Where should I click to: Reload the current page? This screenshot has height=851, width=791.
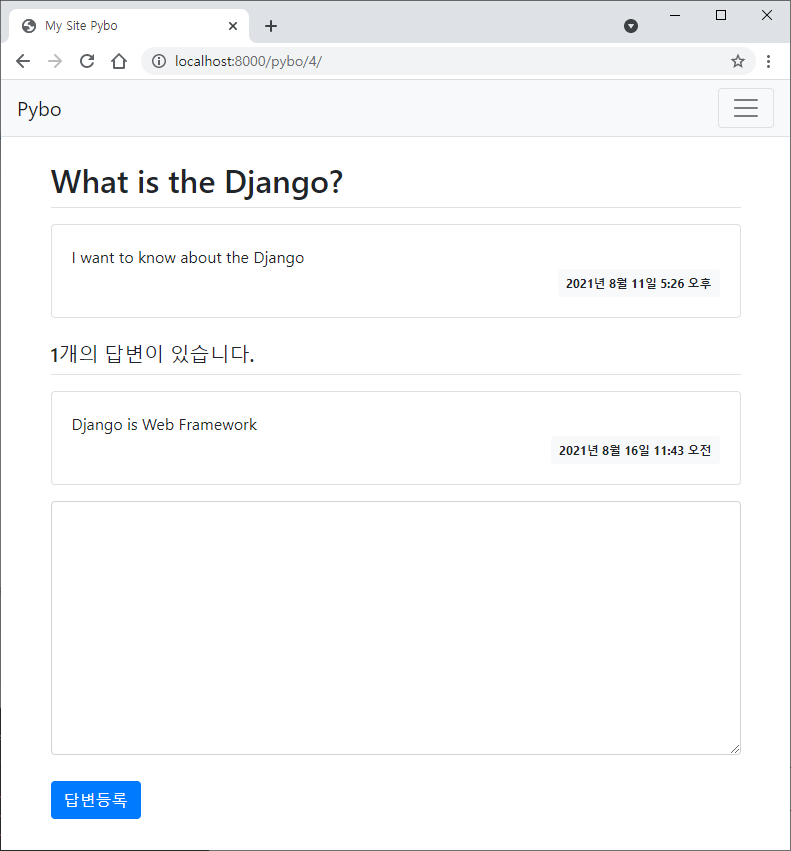87,61
